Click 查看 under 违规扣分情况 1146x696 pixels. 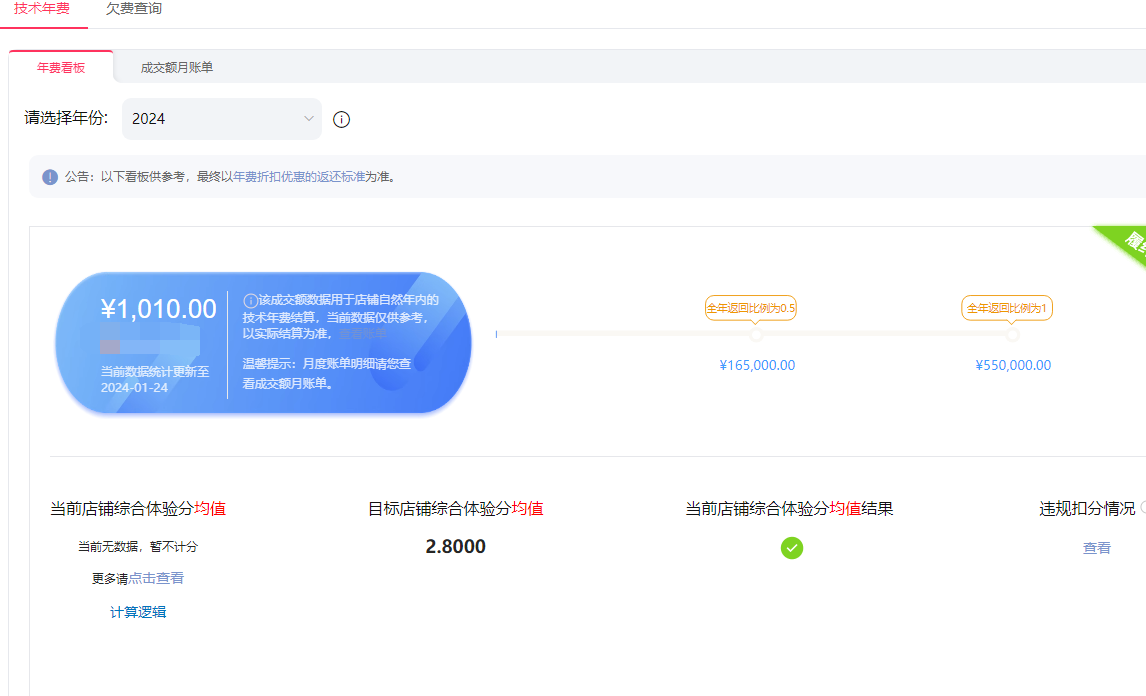[1097, 548]
